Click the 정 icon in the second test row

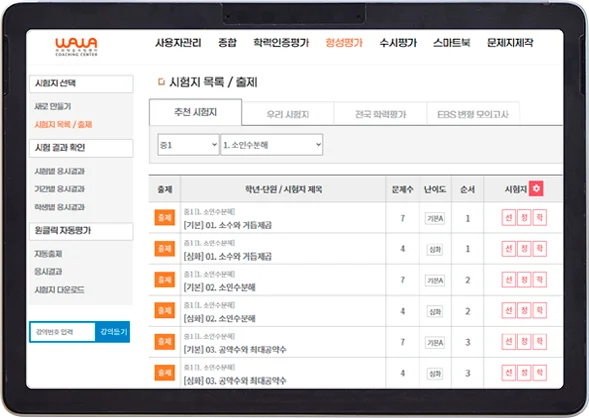(x=524, y=249)
